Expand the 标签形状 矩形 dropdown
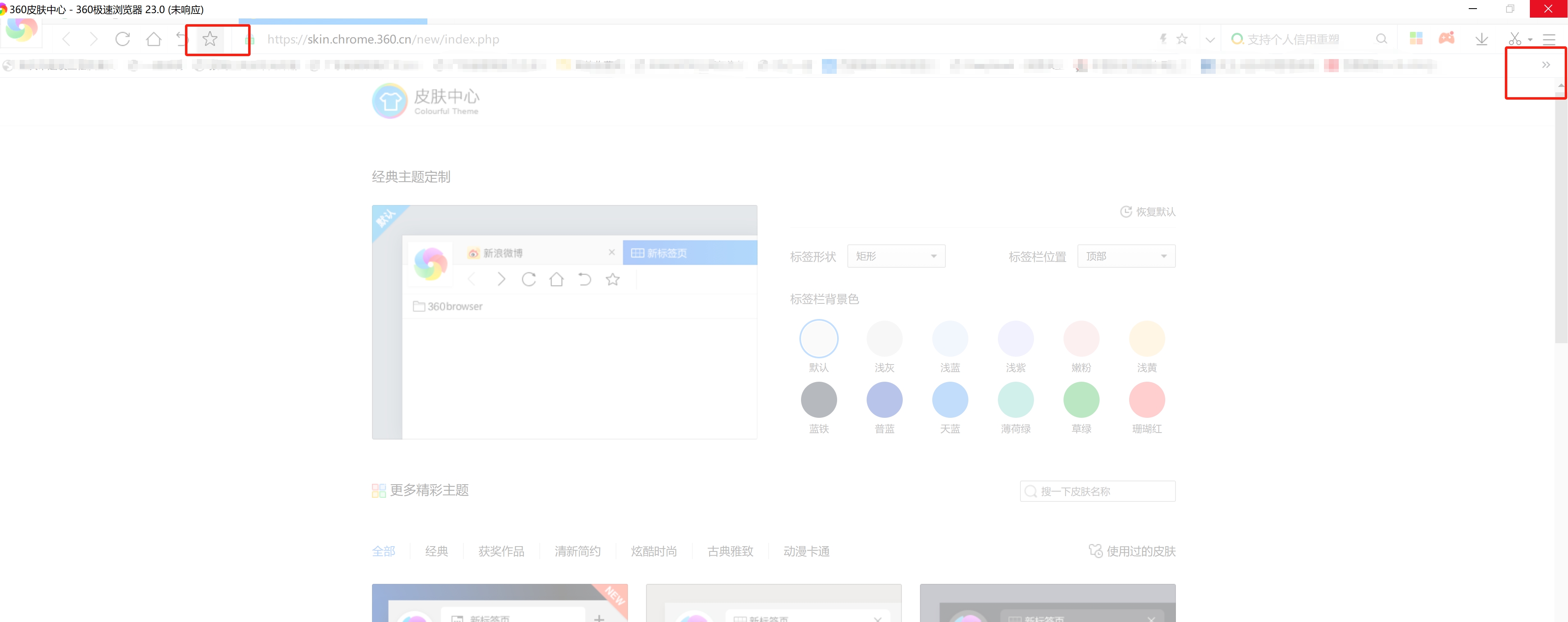This screenshot has height=622, width=1568. coord(895,256)
